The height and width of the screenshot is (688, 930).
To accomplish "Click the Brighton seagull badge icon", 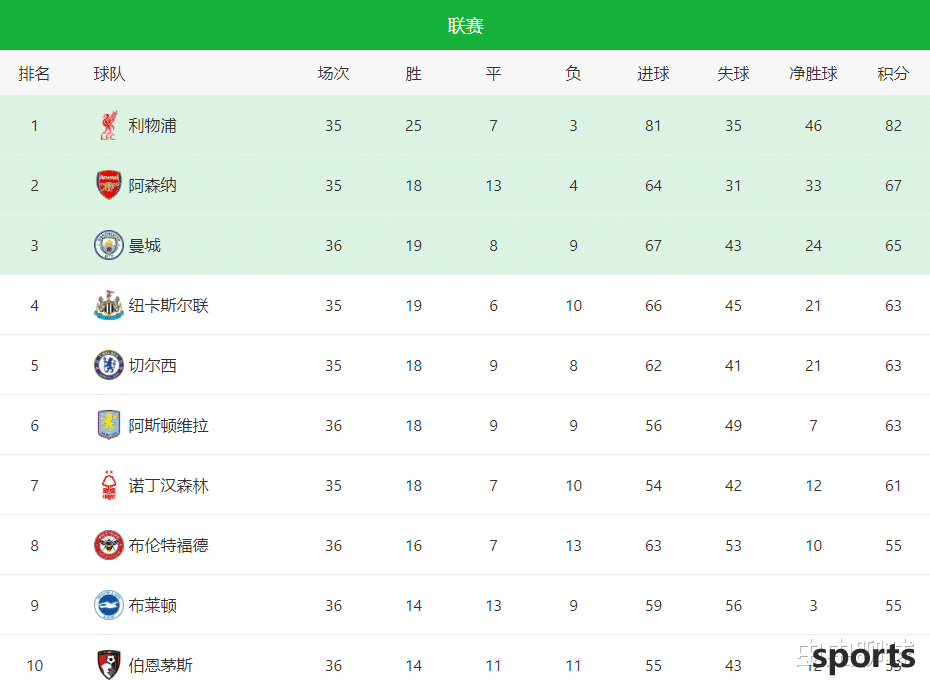I will click(109, 605).
